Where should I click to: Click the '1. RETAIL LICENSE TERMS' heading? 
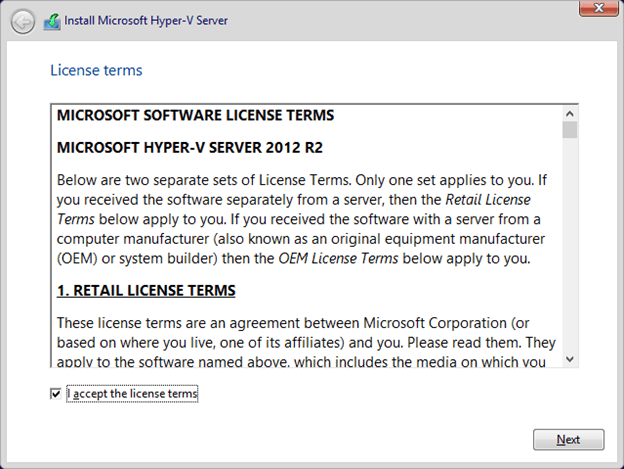146,291
